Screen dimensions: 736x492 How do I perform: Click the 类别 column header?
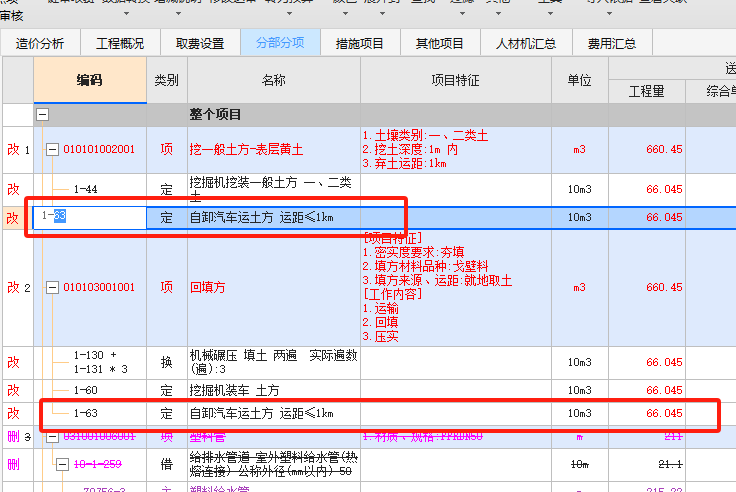click(x=167, y=80)
